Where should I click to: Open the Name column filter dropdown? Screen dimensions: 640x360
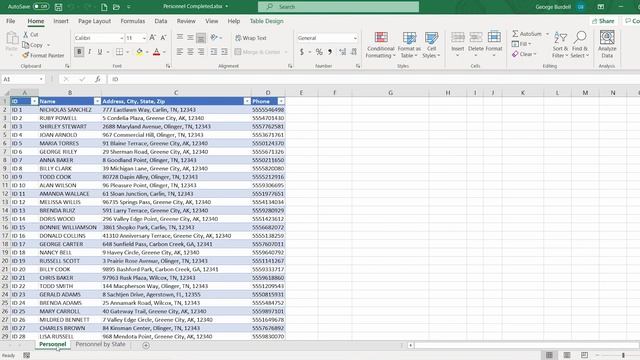(x=97, y=101)
